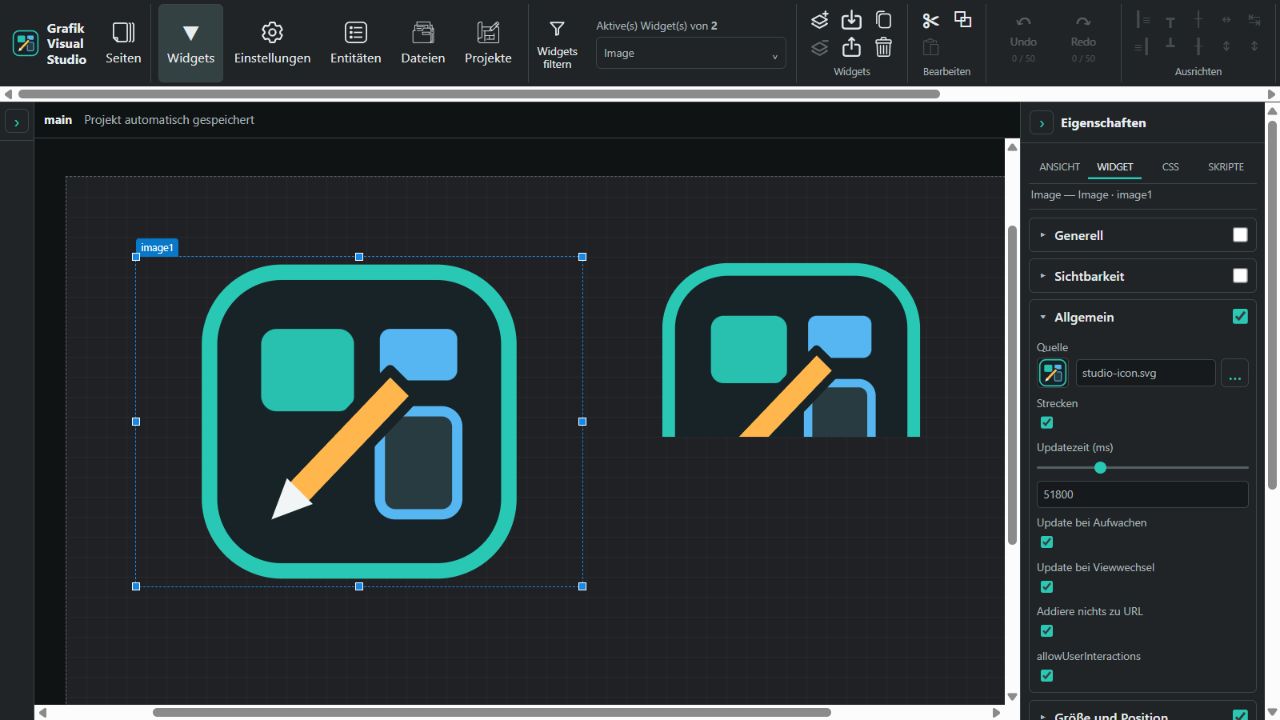Click the overlapping squares icon in Bearbeiten

click(x=962, y=19)
